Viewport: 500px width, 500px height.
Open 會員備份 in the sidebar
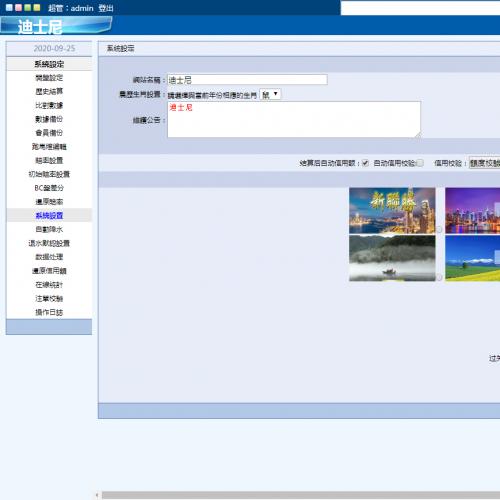point(49,133)
